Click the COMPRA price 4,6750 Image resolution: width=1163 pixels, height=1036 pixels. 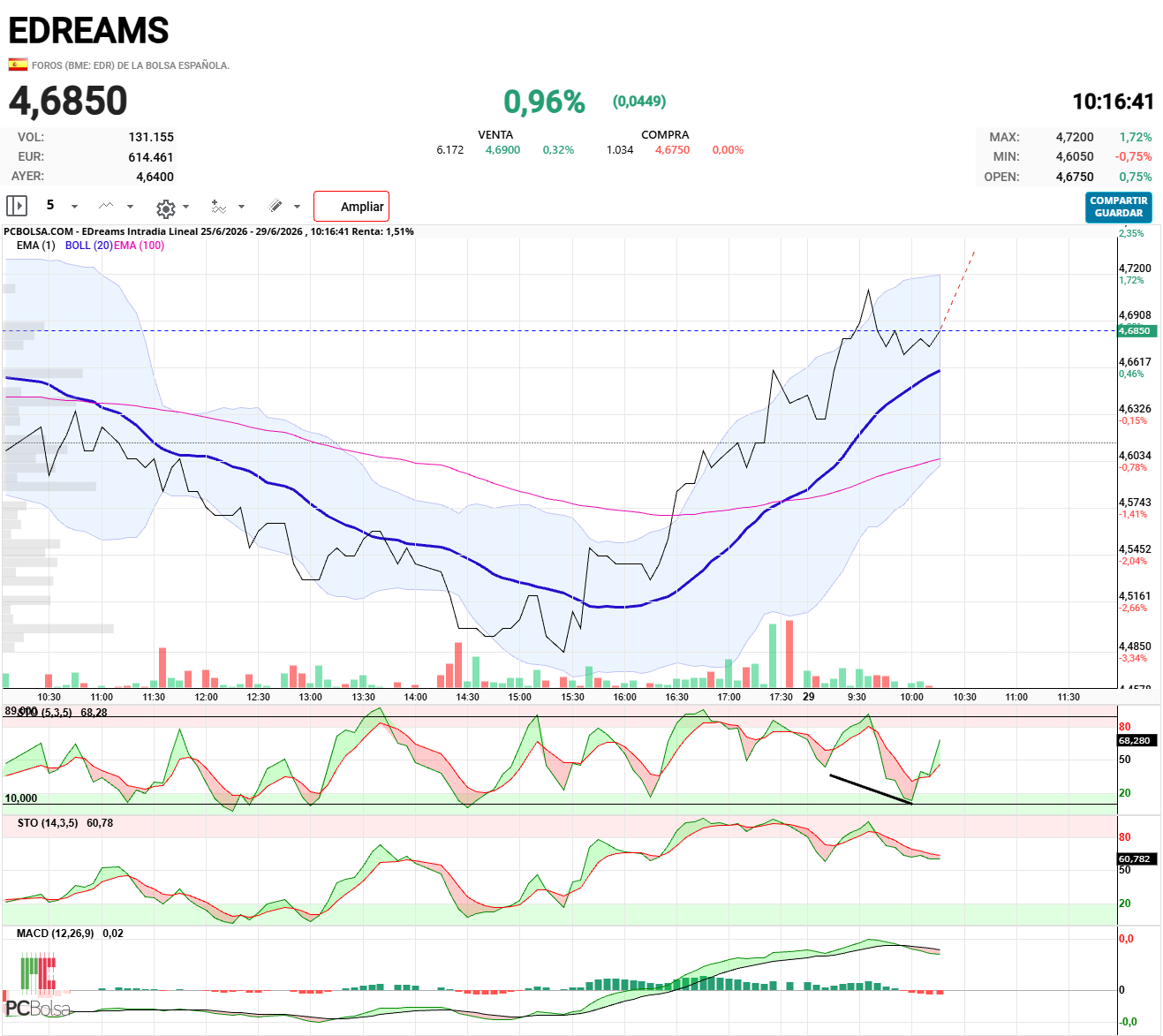click(x=672, y=150)
